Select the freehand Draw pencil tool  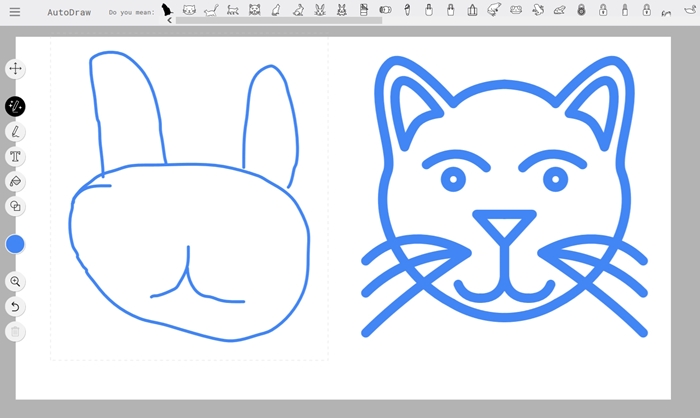[x=15, y=131]
